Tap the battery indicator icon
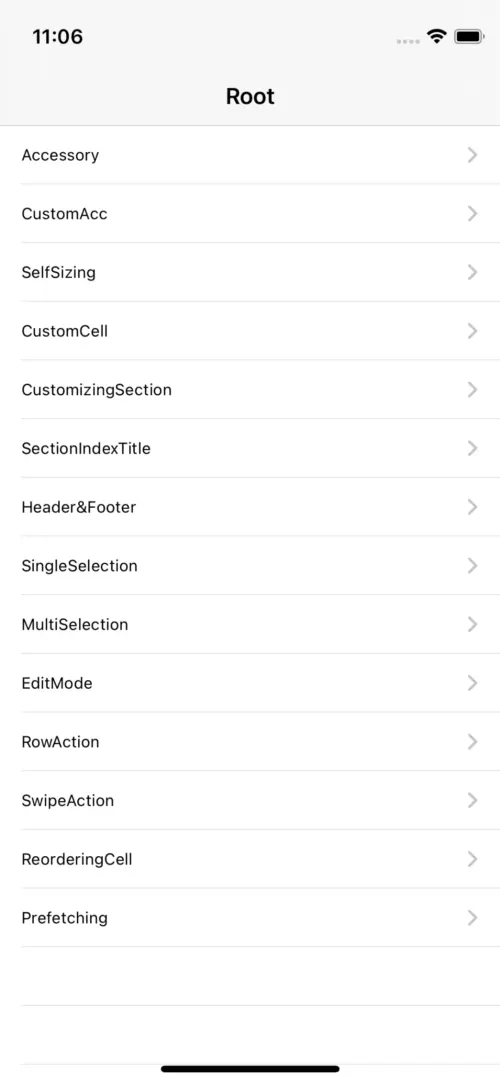The height and width of the screenshot is (1083, 500). tap(469, 36)
